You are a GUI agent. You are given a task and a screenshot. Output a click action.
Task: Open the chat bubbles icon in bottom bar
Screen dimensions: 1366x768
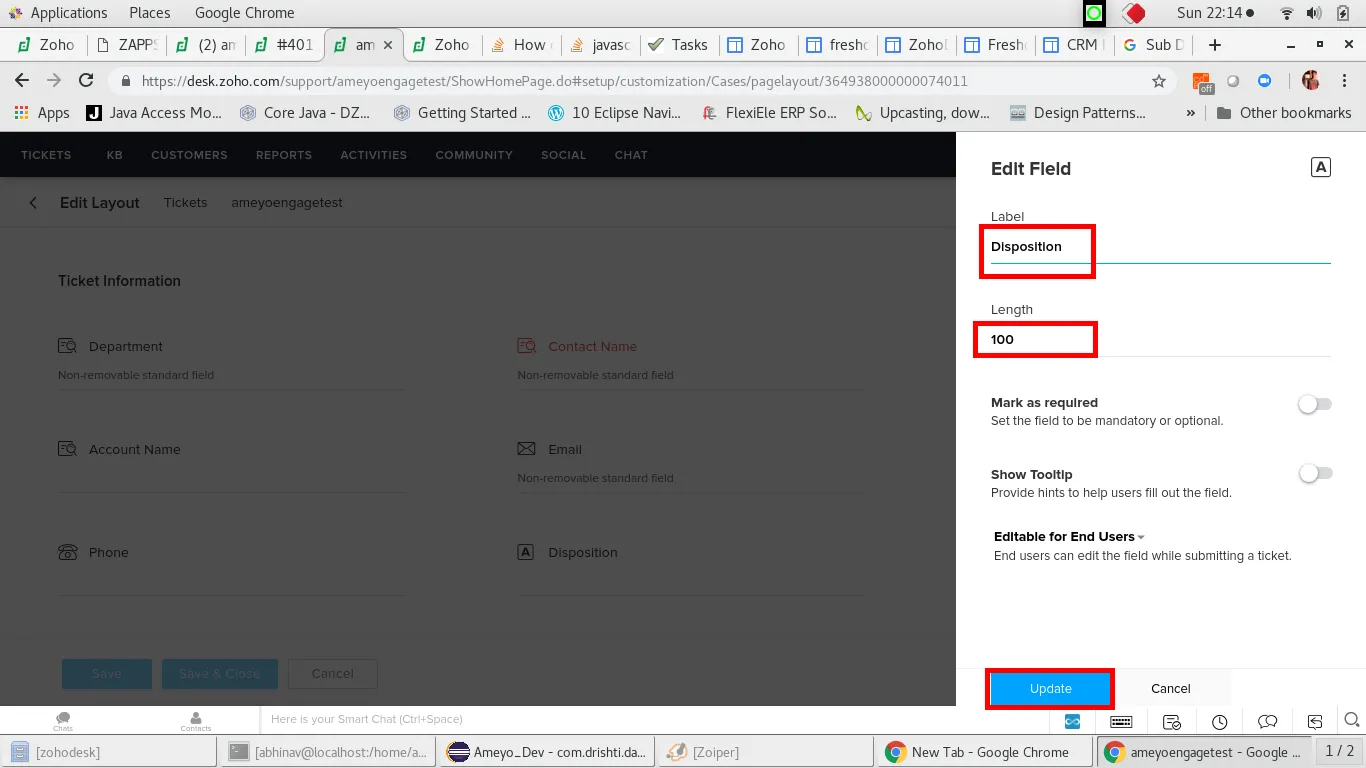[1267, 721]
